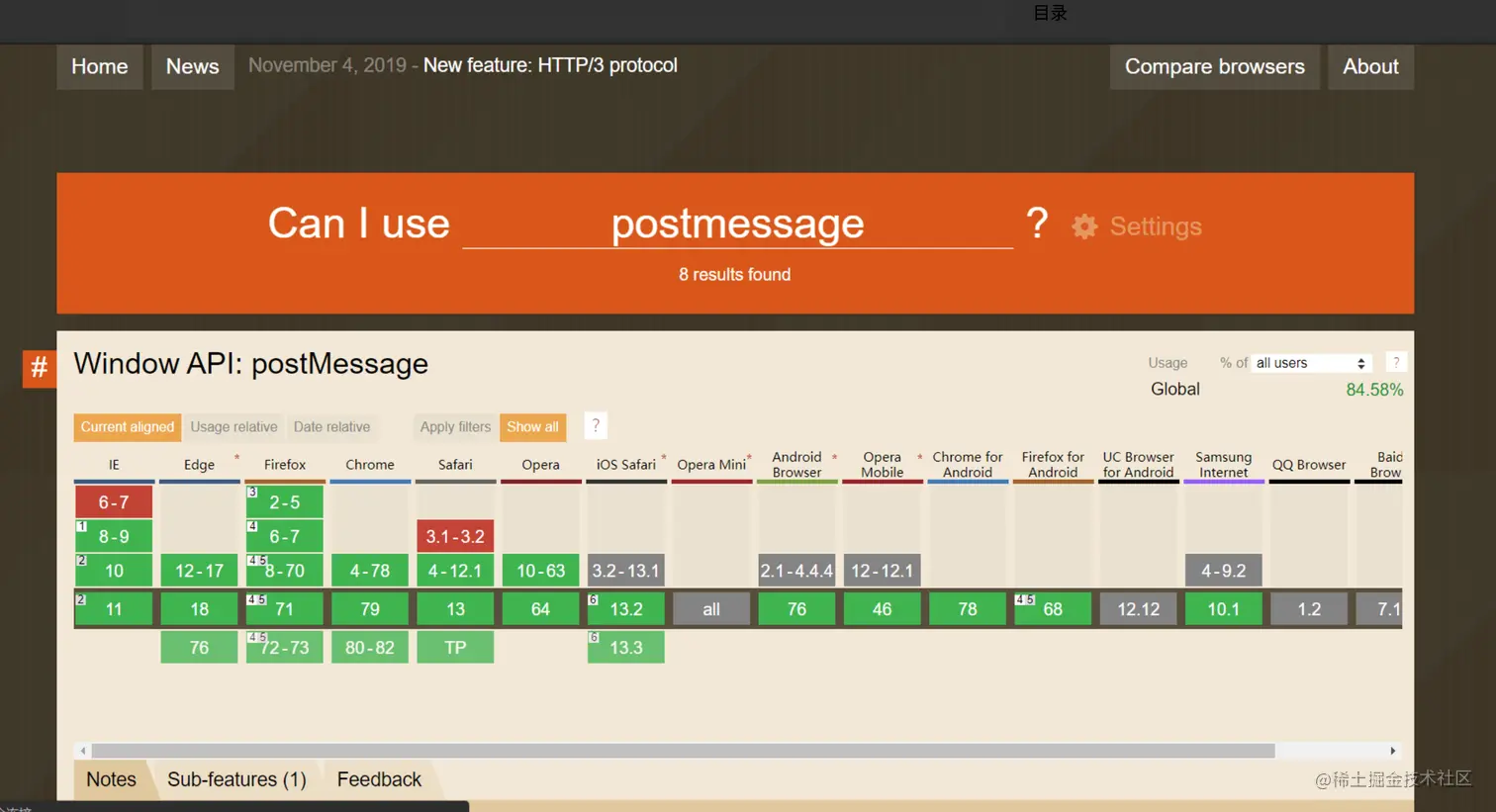
Task: Click the IE 11 cell
Action: point(114,609)
